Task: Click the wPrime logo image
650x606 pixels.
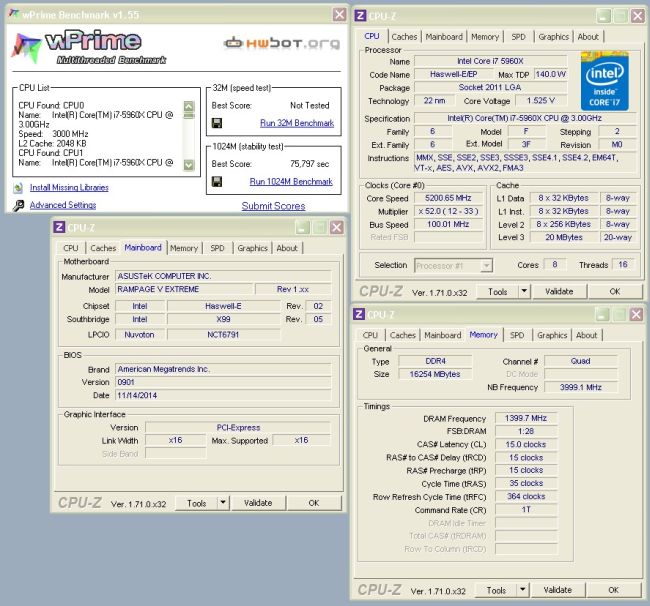Action: click(x=89, y=47)
